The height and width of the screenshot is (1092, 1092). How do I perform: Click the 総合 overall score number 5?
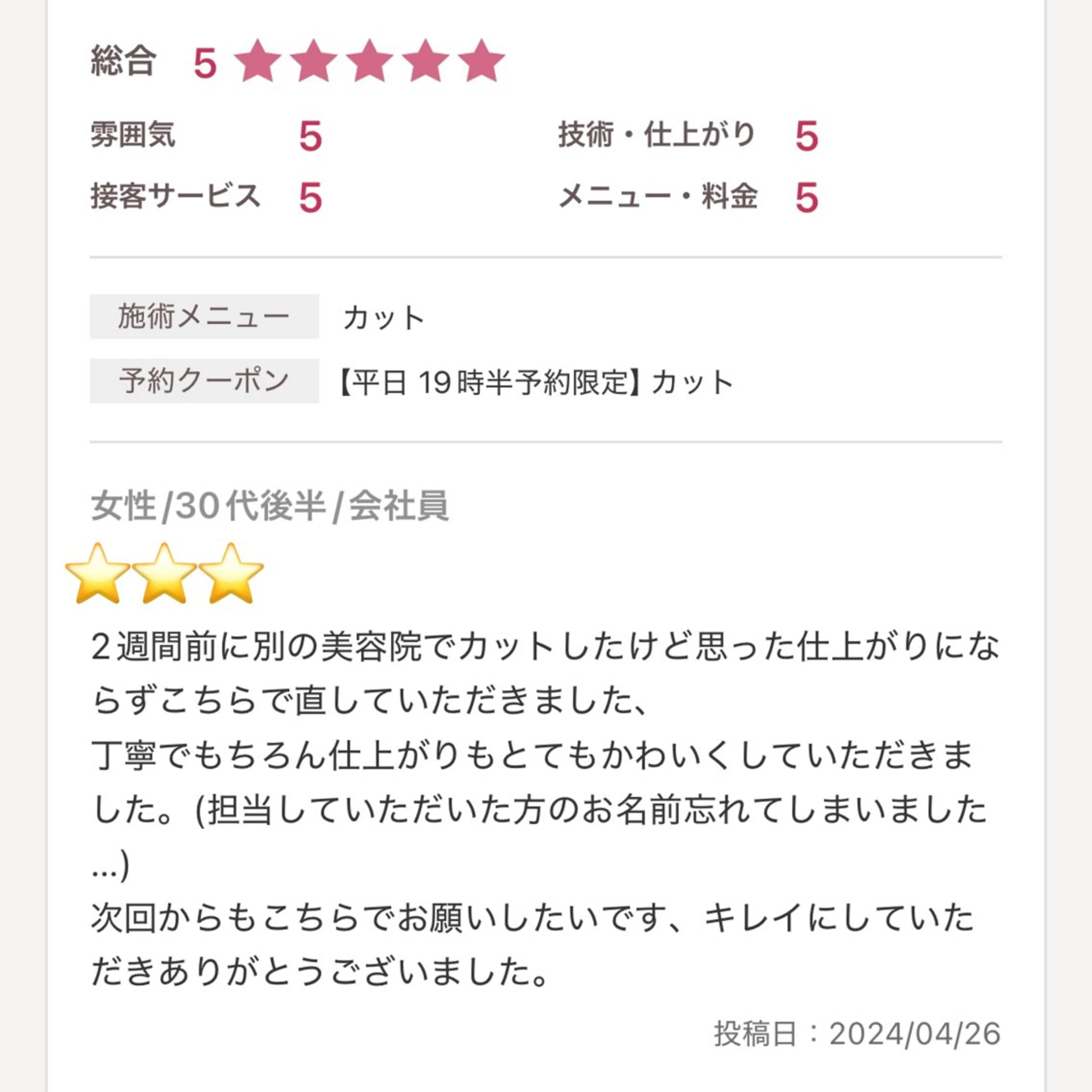coord(205,63)
